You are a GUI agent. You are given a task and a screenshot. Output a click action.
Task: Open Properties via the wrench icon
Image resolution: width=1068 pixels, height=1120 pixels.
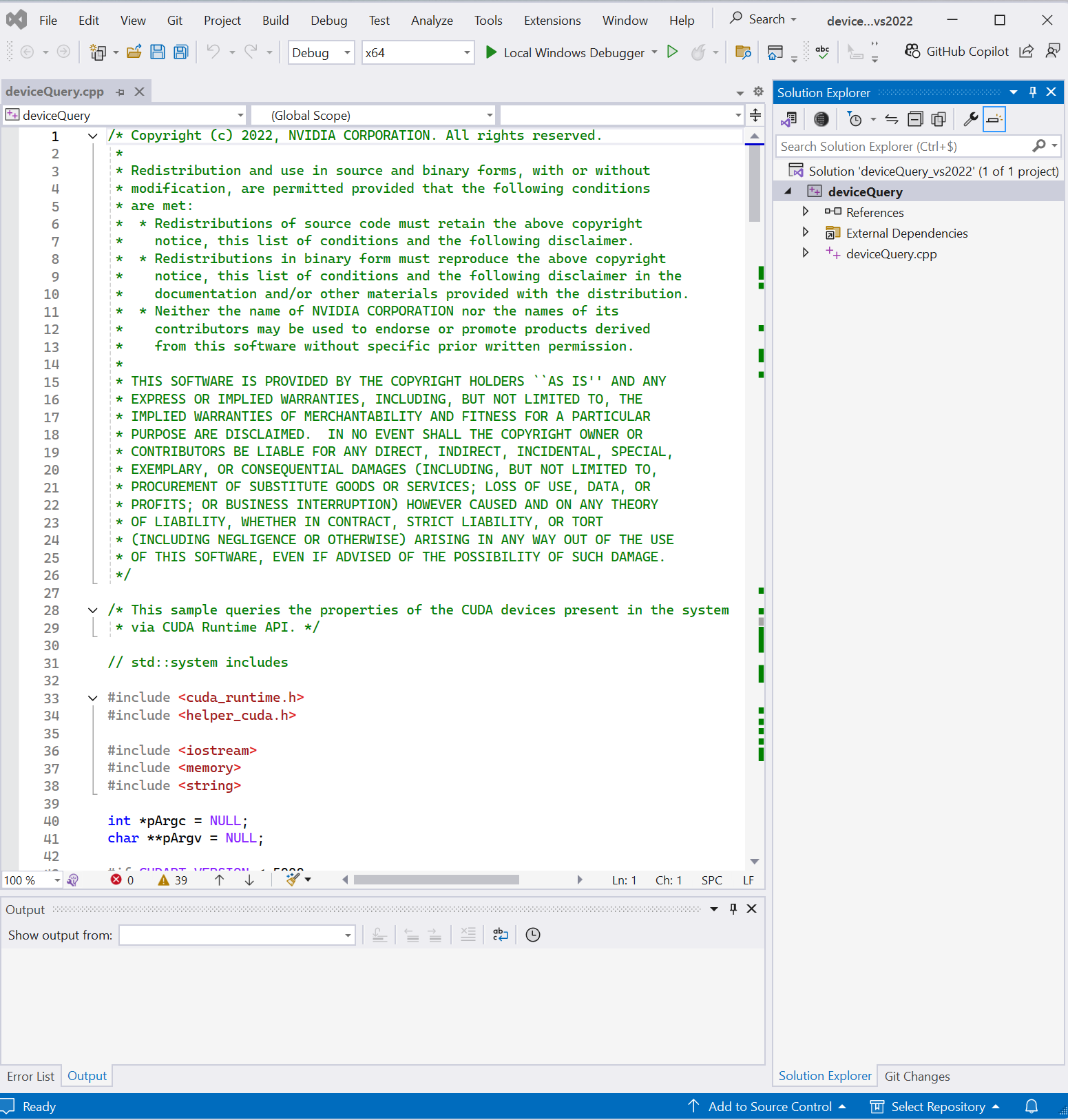pyautogui.click(x=970, y=120)
